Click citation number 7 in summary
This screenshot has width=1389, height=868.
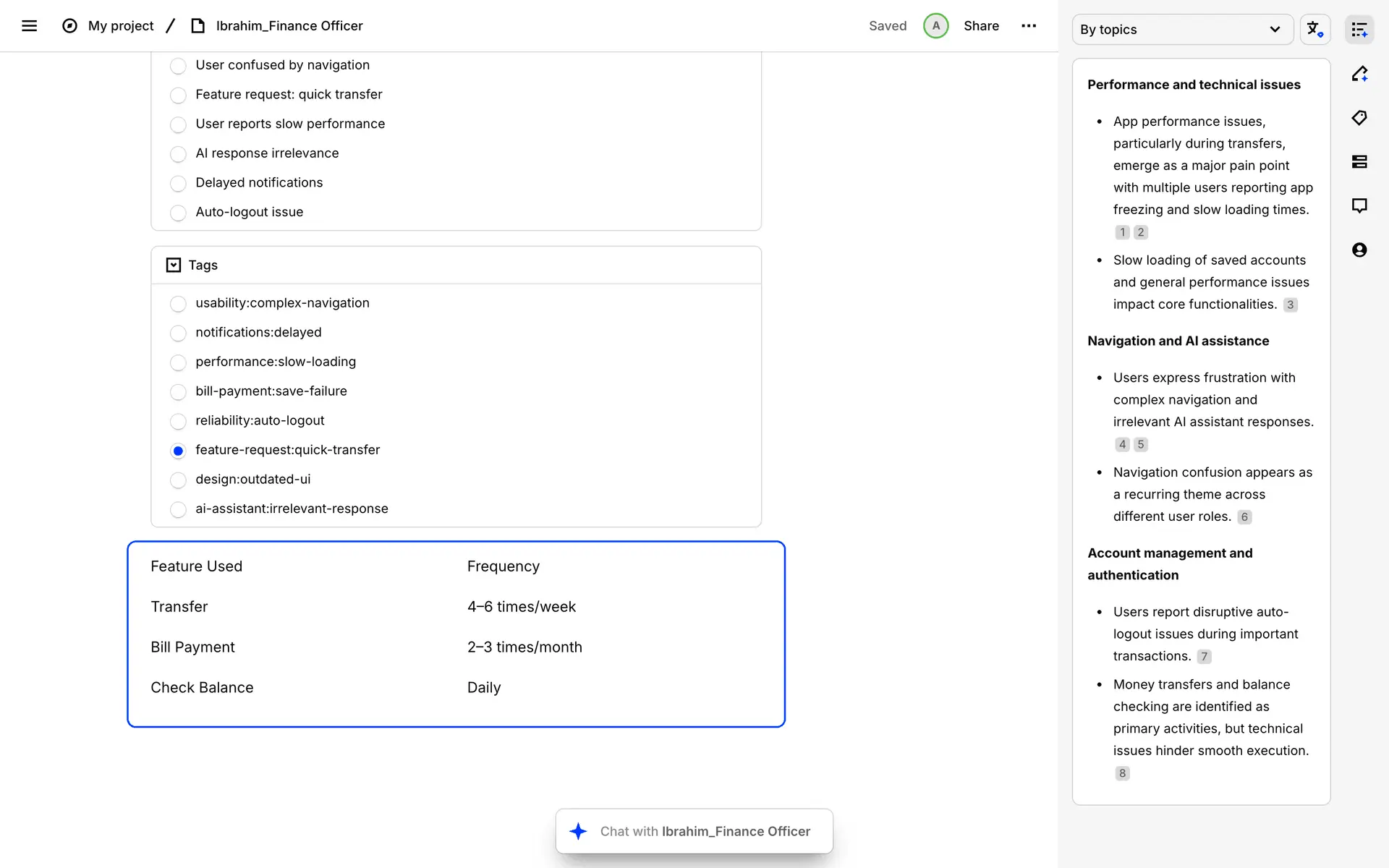[x=1204, y=657]
